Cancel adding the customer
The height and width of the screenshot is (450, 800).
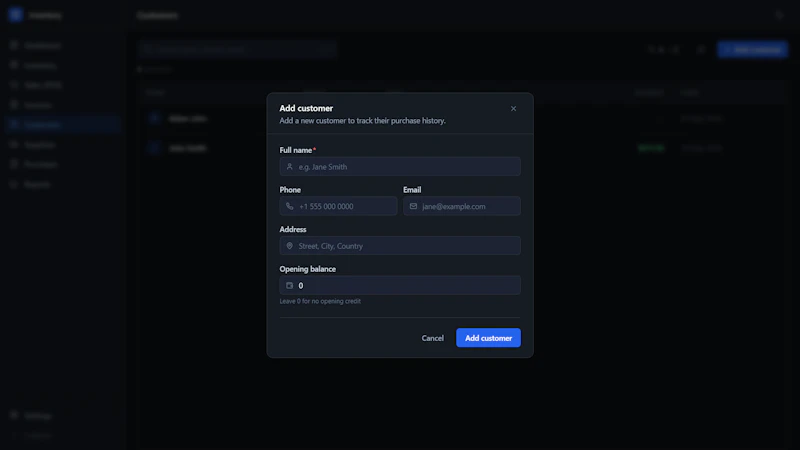pyautogui.click(x=433, y=338)
